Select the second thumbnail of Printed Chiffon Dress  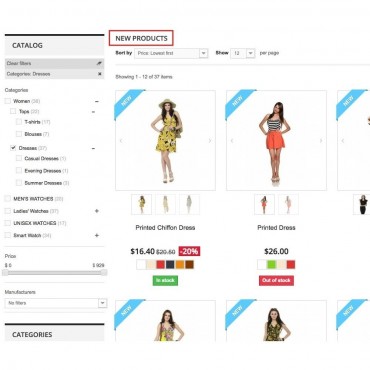pos(165,204)
